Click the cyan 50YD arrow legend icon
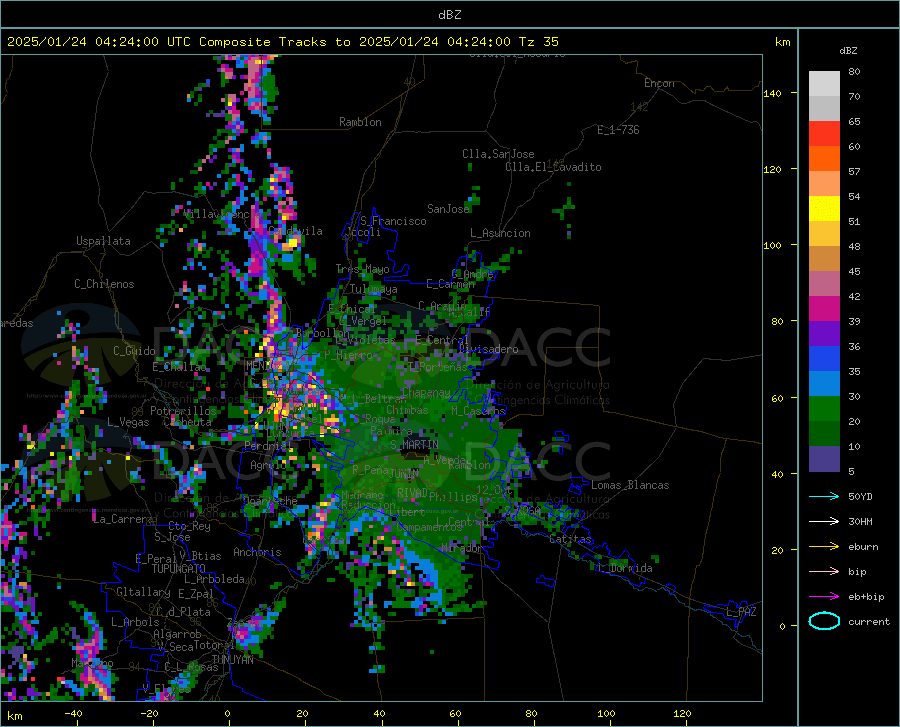The image size is (900, 727). 824,496
